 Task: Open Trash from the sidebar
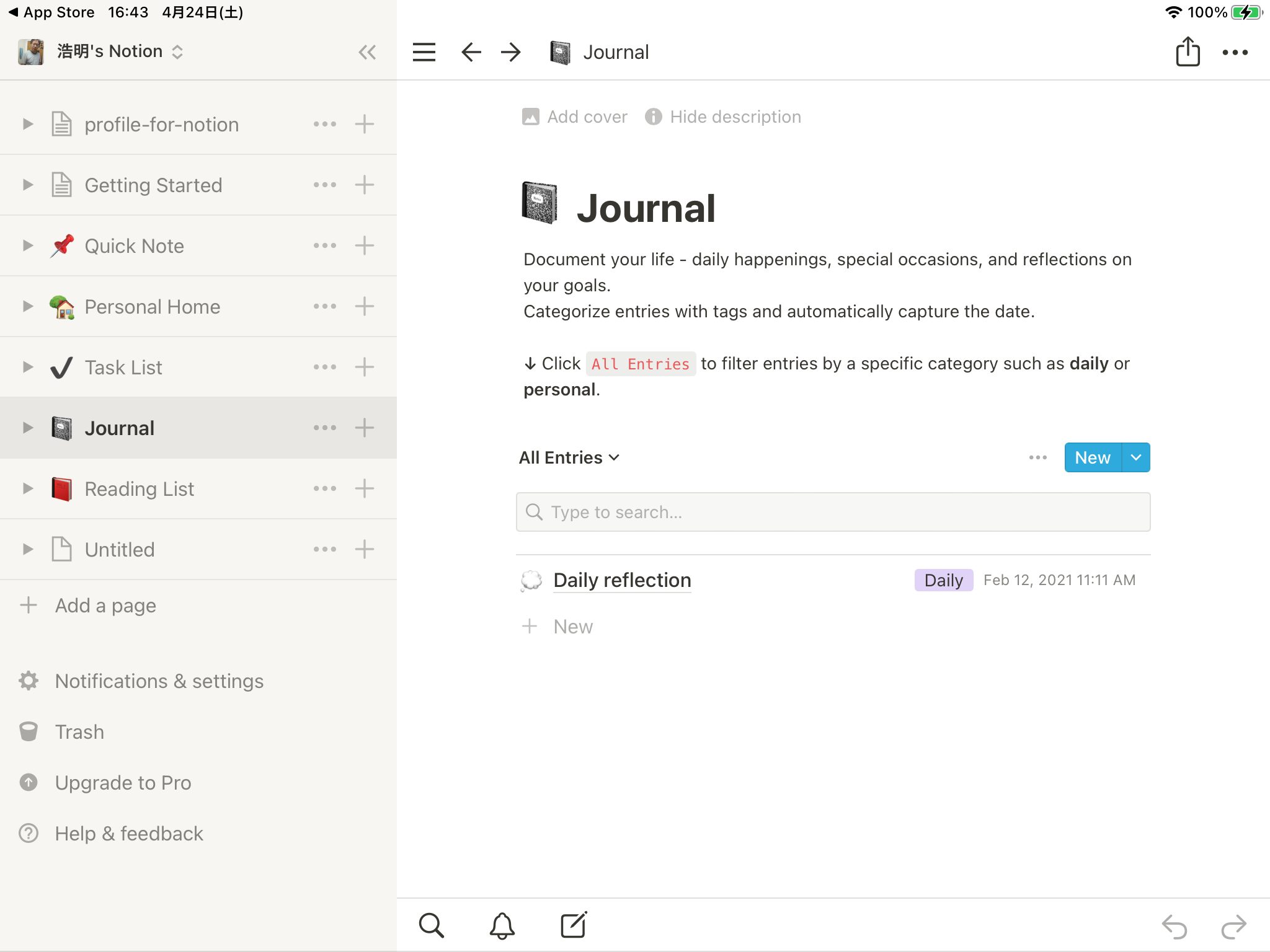tap(79, 732)
